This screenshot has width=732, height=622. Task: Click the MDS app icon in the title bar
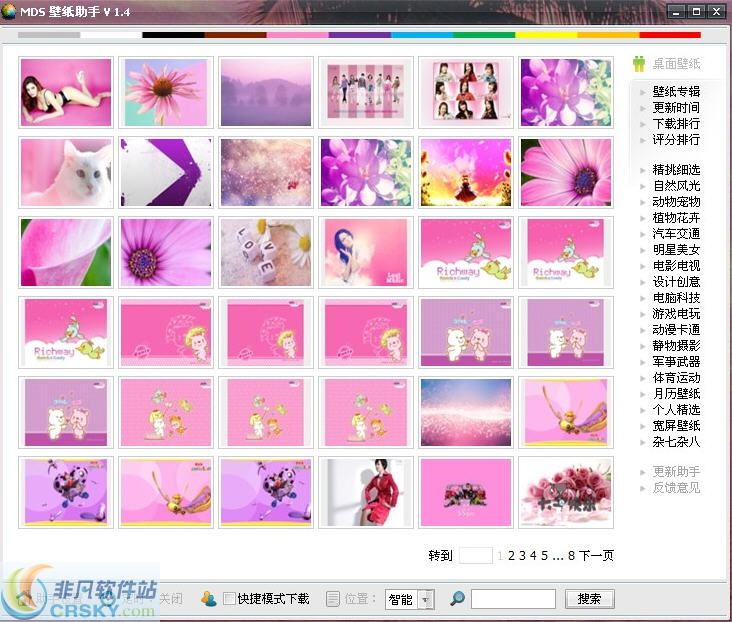coord(8,11)
